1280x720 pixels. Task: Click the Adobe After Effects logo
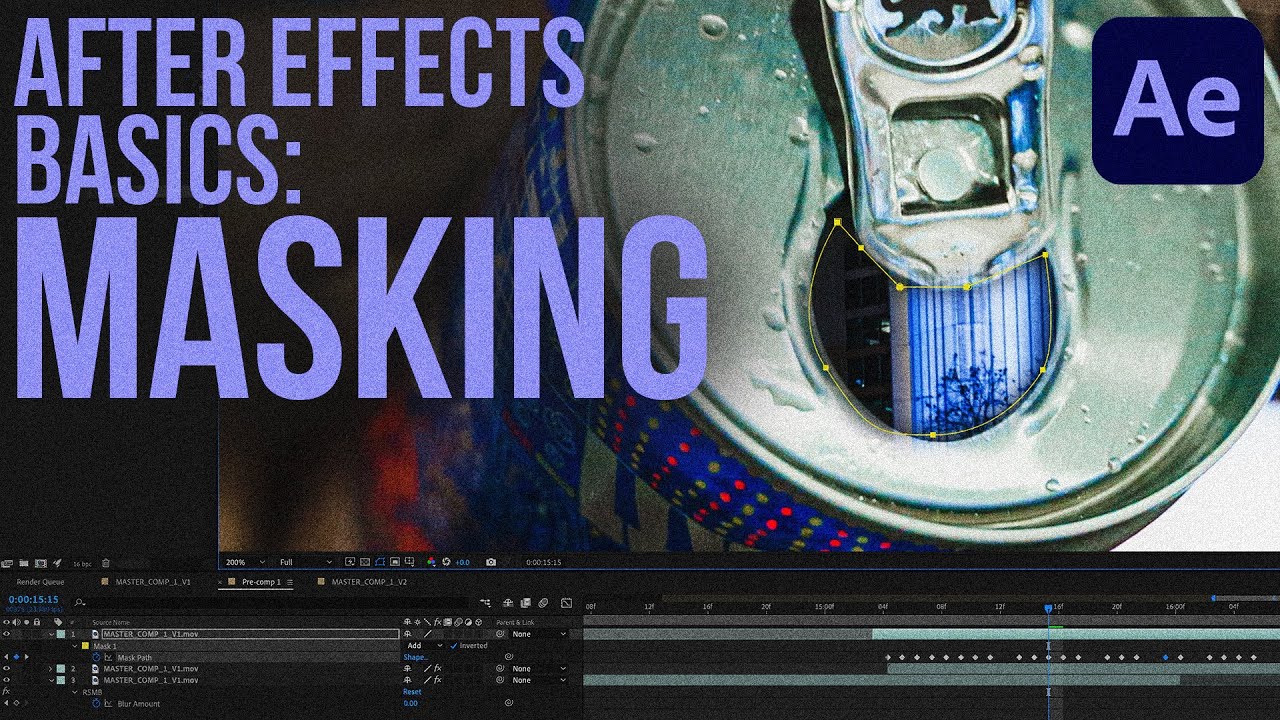(1177, 100)
